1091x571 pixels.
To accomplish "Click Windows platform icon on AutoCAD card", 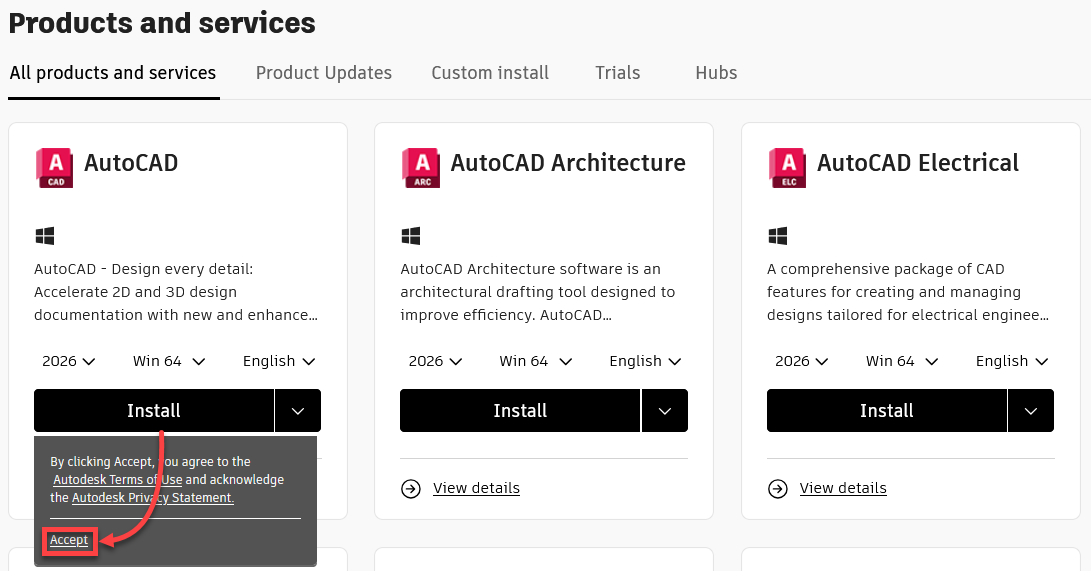I will 45,236.
